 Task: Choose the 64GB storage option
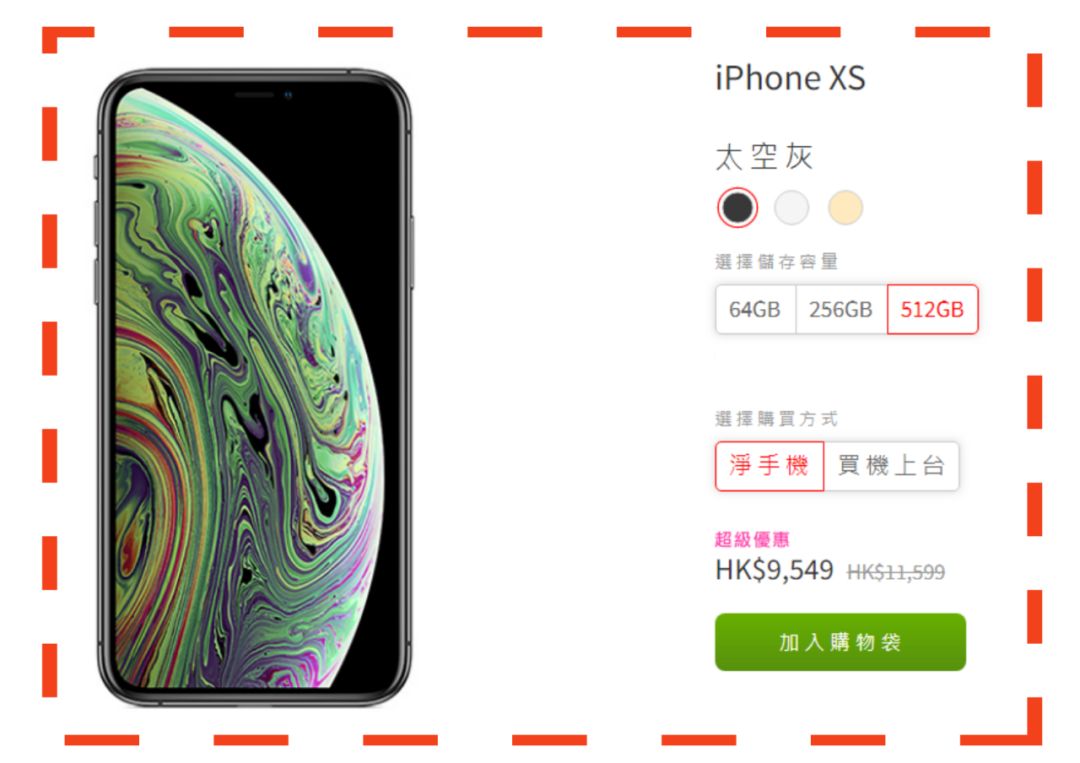tap(756, 309)
